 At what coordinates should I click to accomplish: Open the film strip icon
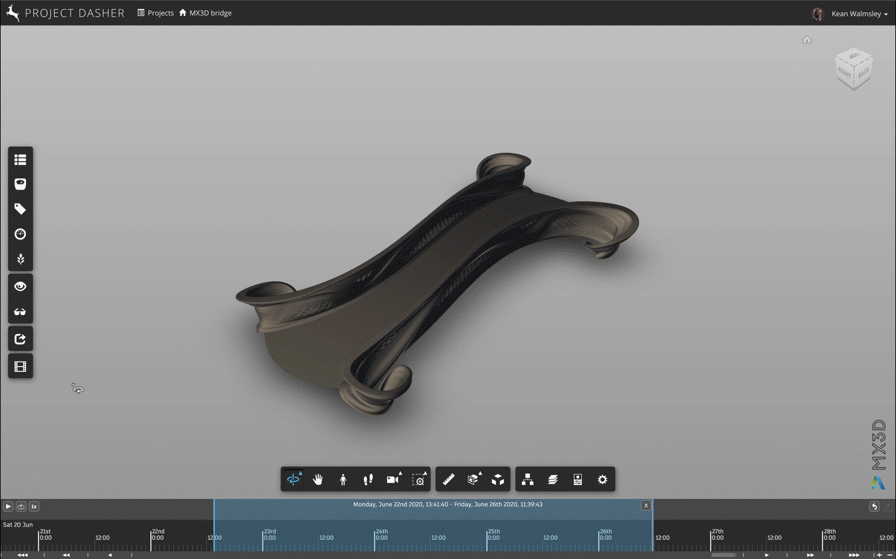tap(20, 367)
